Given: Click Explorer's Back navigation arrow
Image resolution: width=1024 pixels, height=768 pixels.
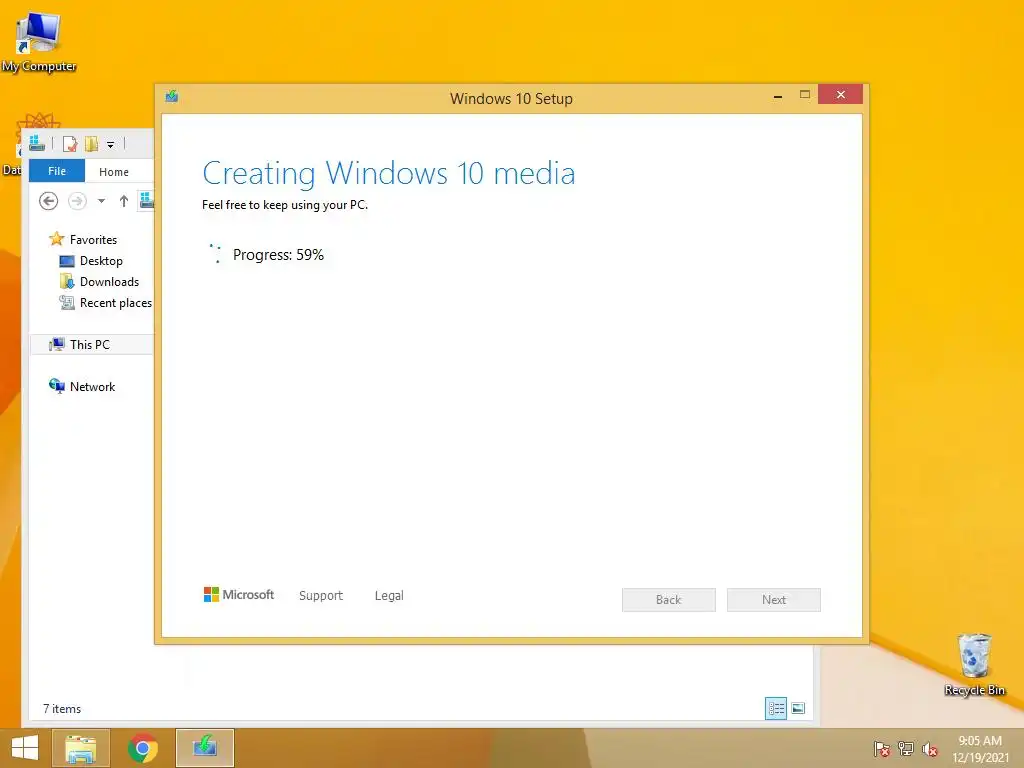Looking at the screenshot, I should (x=48, y=201).
